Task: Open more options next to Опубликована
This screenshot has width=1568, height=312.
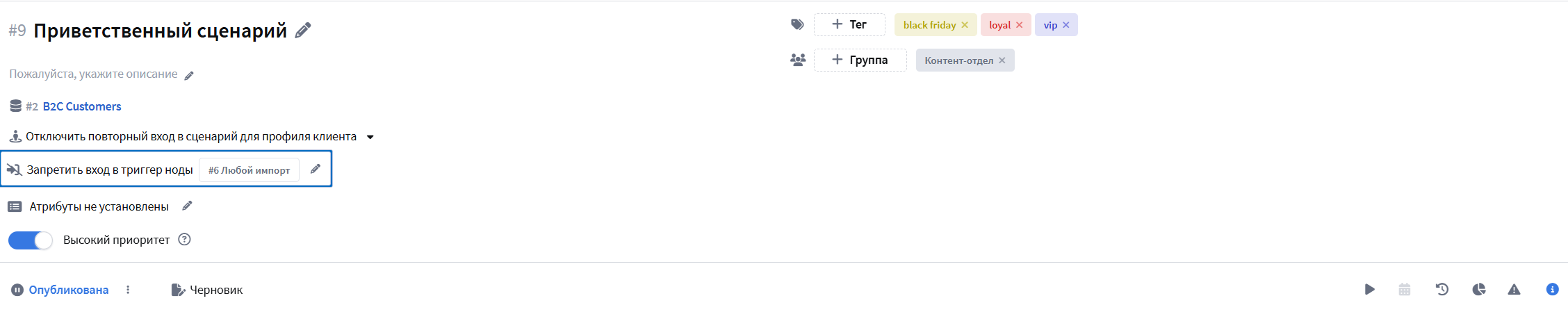Action: [x=128, y=290]
